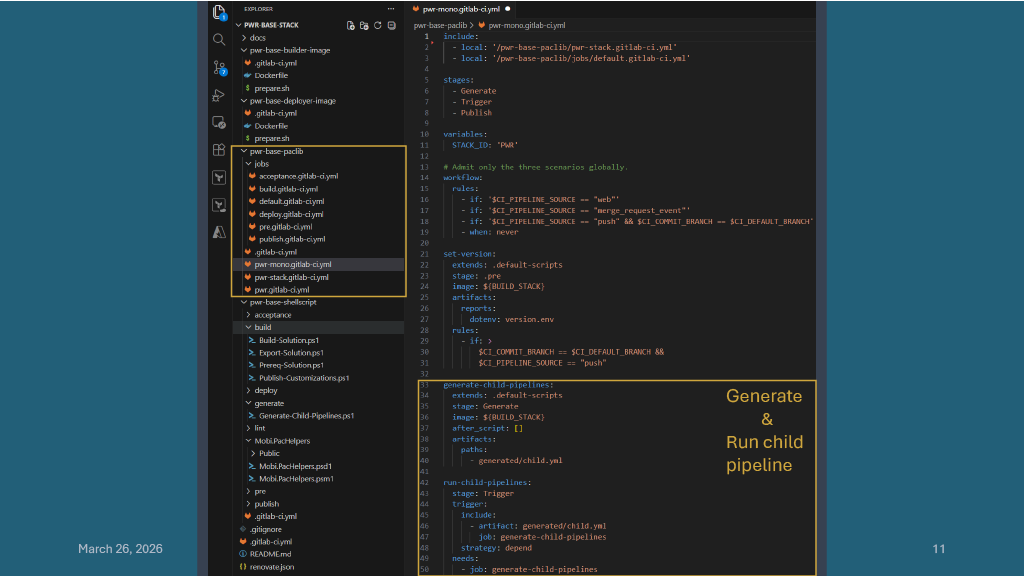Viewport: 1024px width, 576px height.
Task: Open the Source Control view icon
Action: pyautogui.click(x=219, y=68)
